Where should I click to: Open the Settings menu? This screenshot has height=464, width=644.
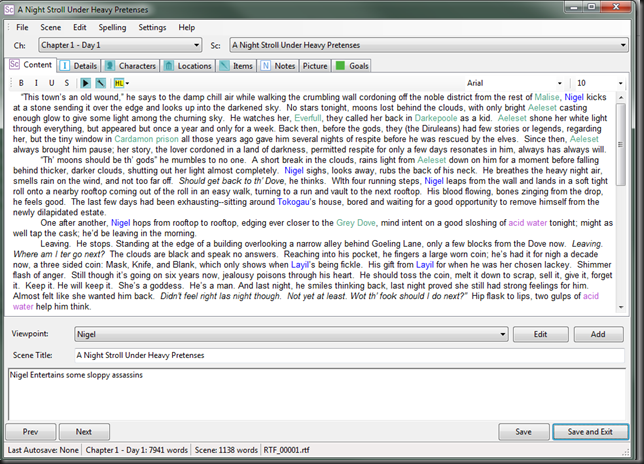152,28
